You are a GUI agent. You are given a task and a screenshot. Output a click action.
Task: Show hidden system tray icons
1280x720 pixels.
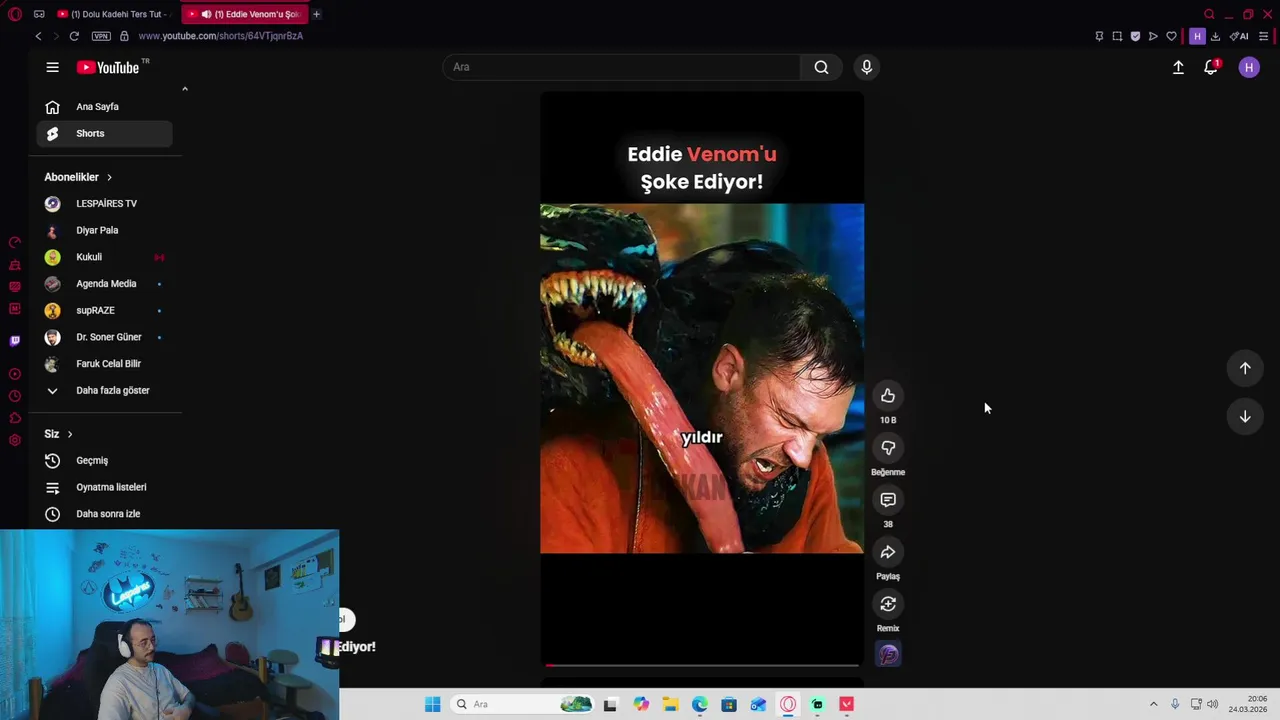(x=1153, y=704)
